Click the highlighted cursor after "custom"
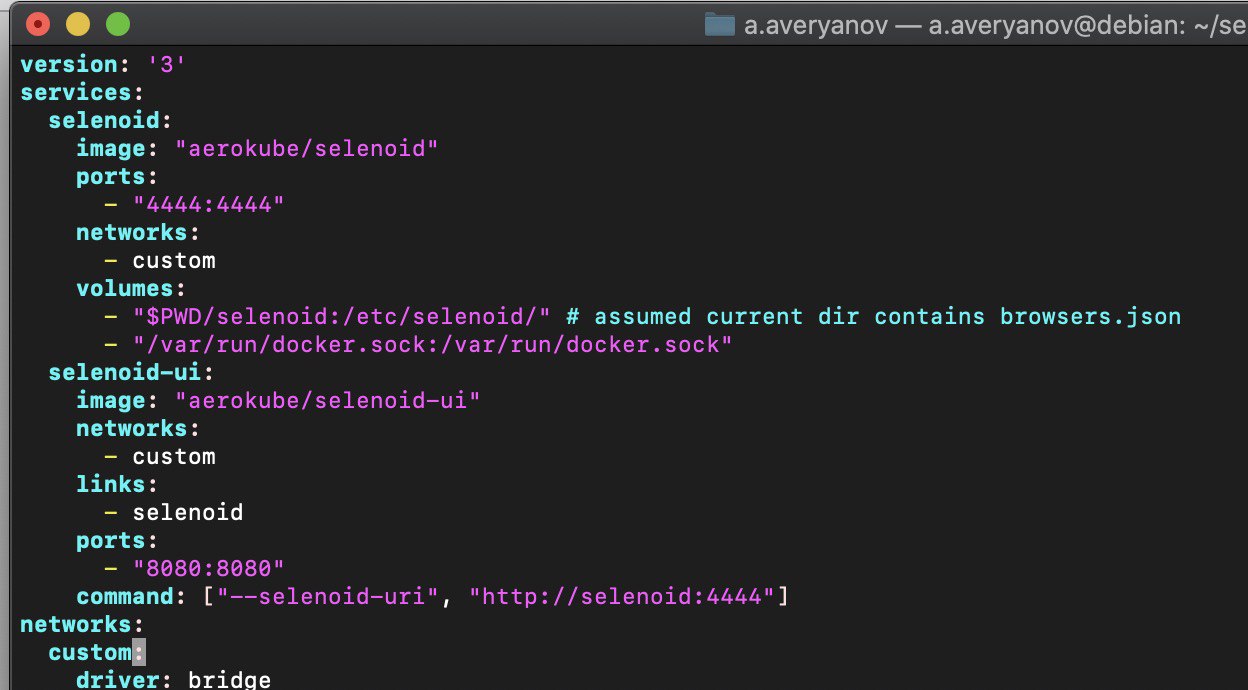 139,653
